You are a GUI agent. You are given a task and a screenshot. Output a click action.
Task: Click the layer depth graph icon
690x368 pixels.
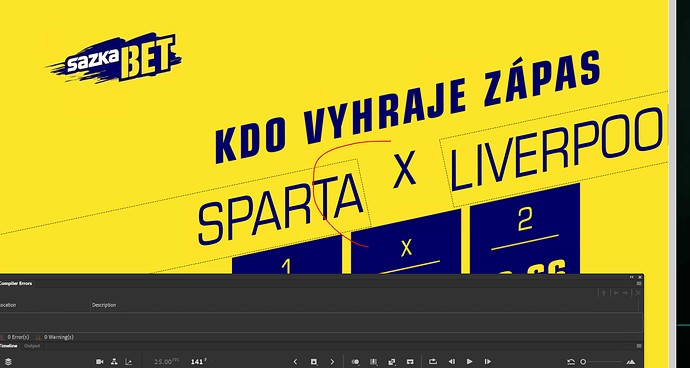coord(128,362)
